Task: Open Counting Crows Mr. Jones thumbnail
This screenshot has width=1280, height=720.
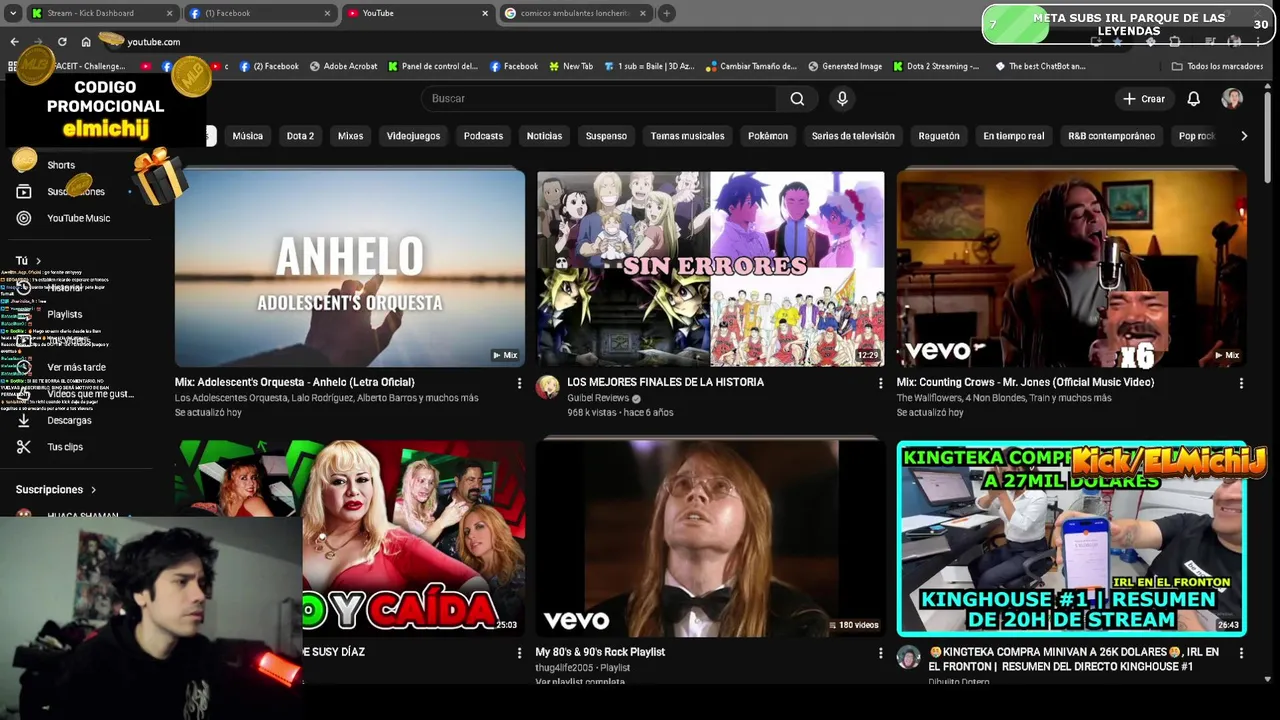Action: [1071, 269]
